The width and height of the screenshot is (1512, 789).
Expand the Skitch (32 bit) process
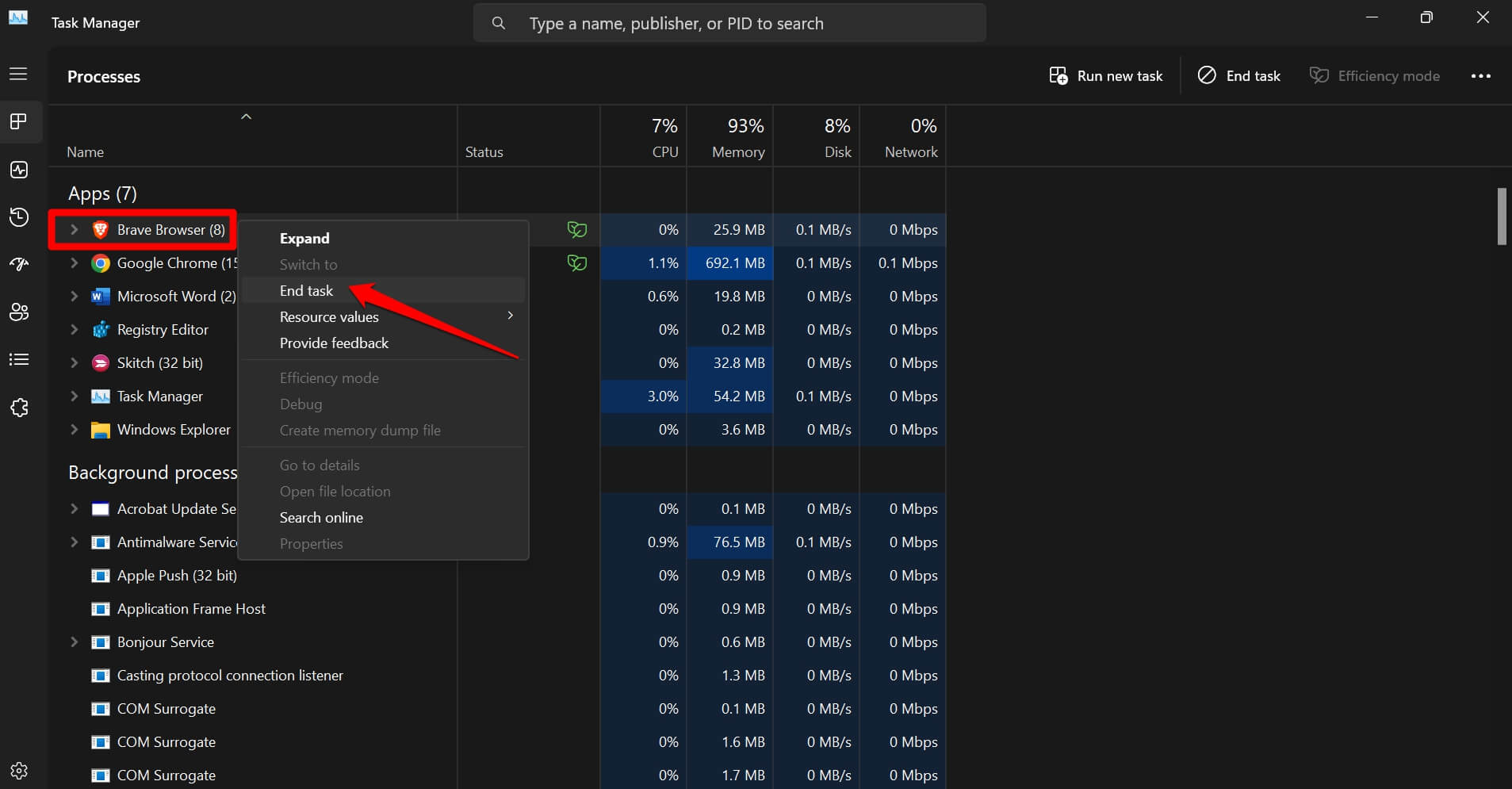pos(74,363)
